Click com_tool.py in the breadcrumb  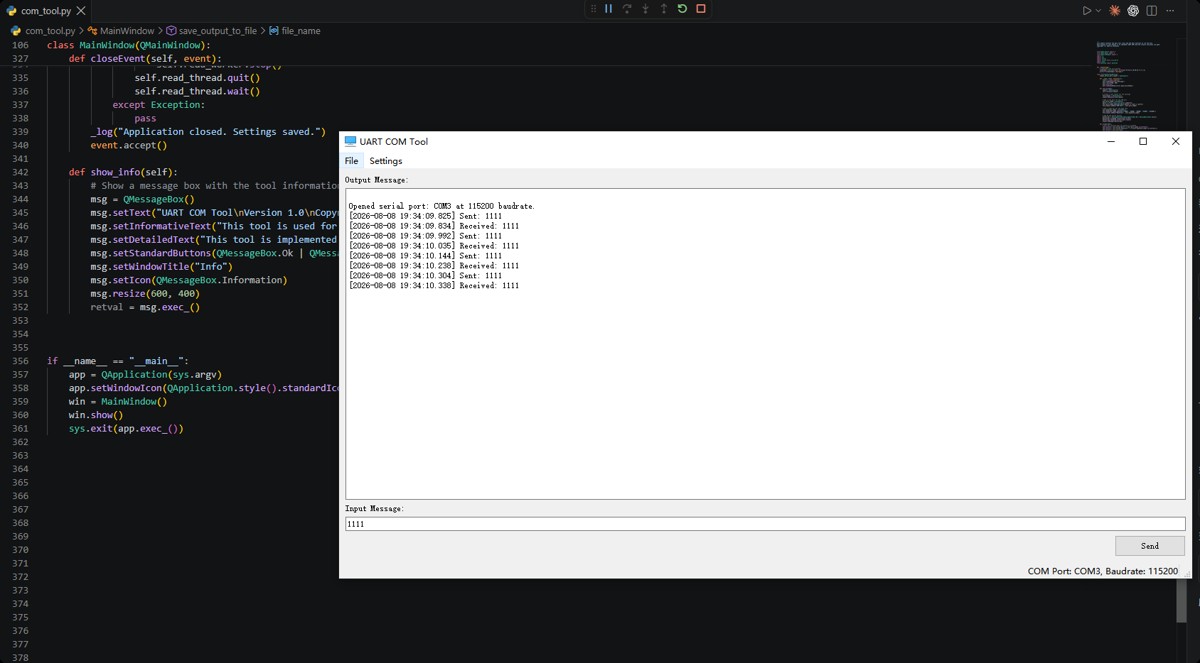[x=50, y=31]
